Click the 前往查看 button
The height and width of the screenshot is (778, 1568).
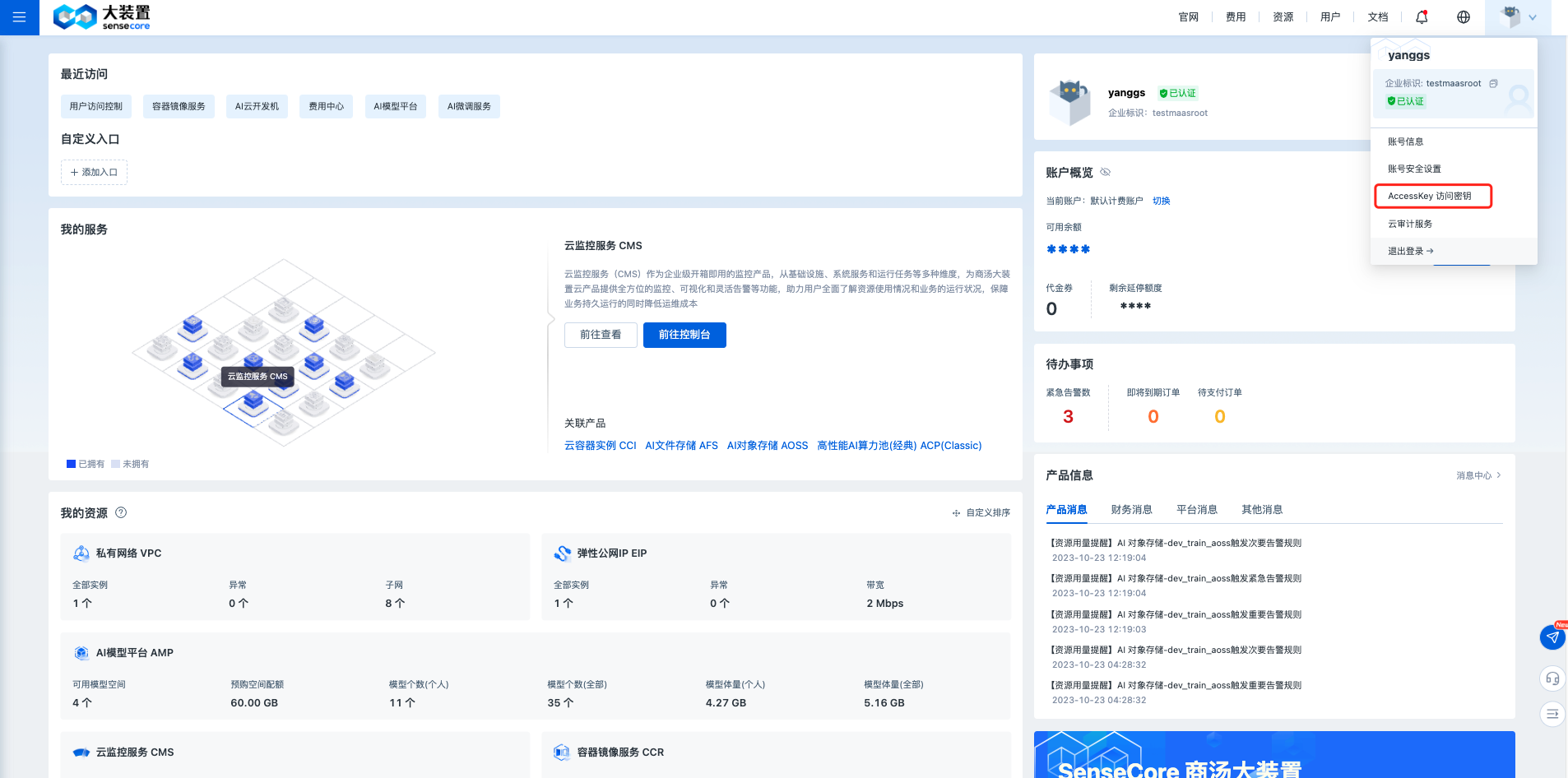(x=601, y=335)
